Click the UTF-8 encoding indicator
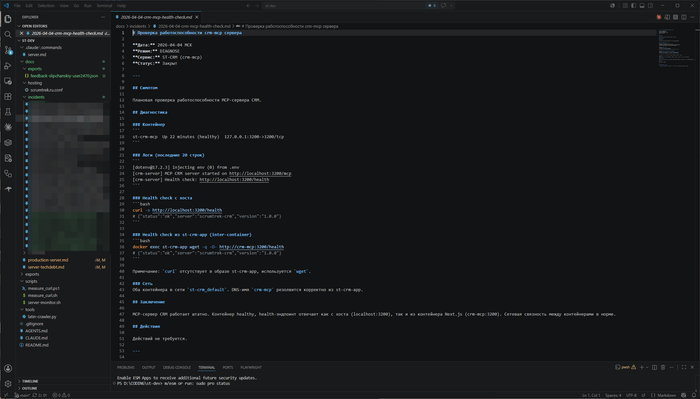 click(631, 395)
